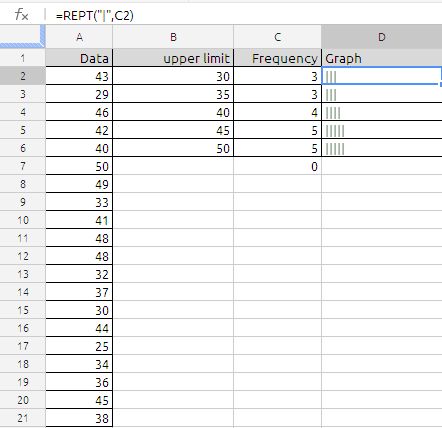Click the Frequency header cell

pyautogui.click(x=277, y=58)
